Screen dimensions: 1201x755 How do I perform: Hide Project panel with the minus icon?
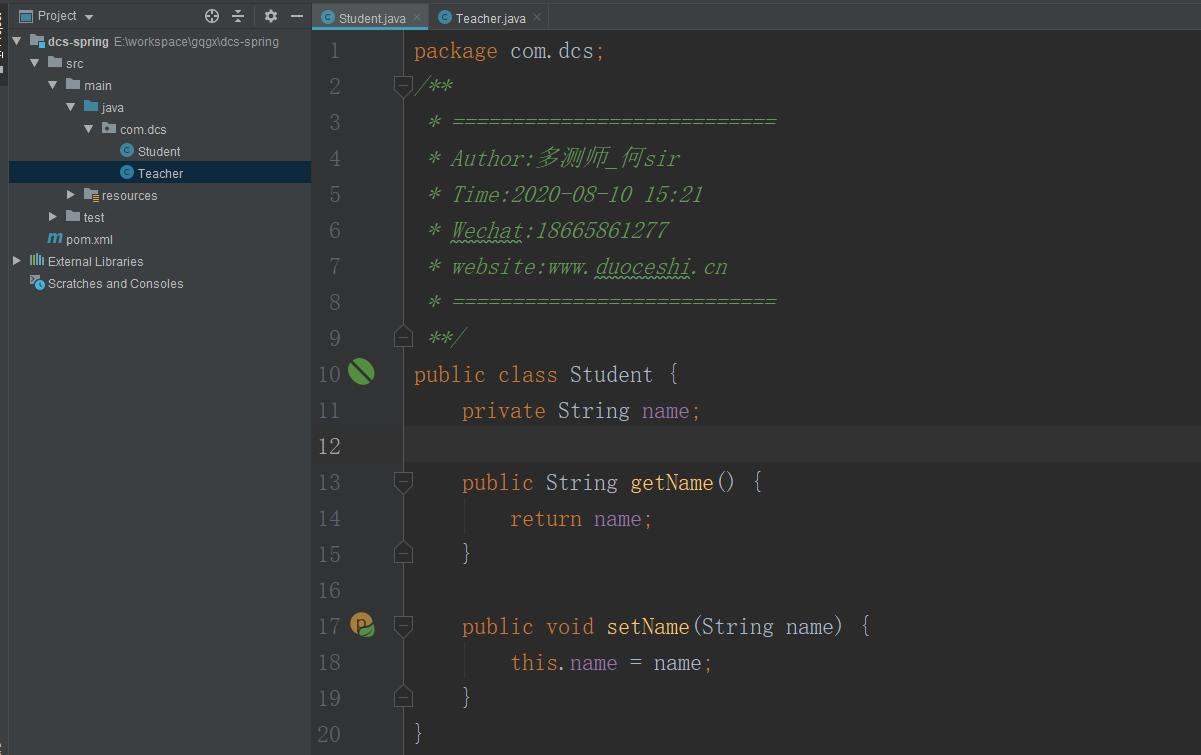point(296,16)
